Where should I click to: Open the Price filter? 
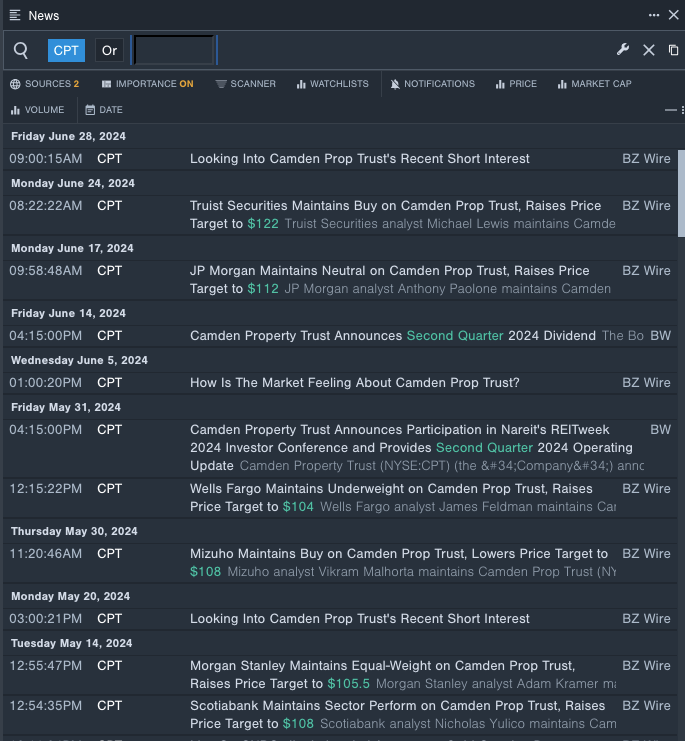(x=515, y=84)
